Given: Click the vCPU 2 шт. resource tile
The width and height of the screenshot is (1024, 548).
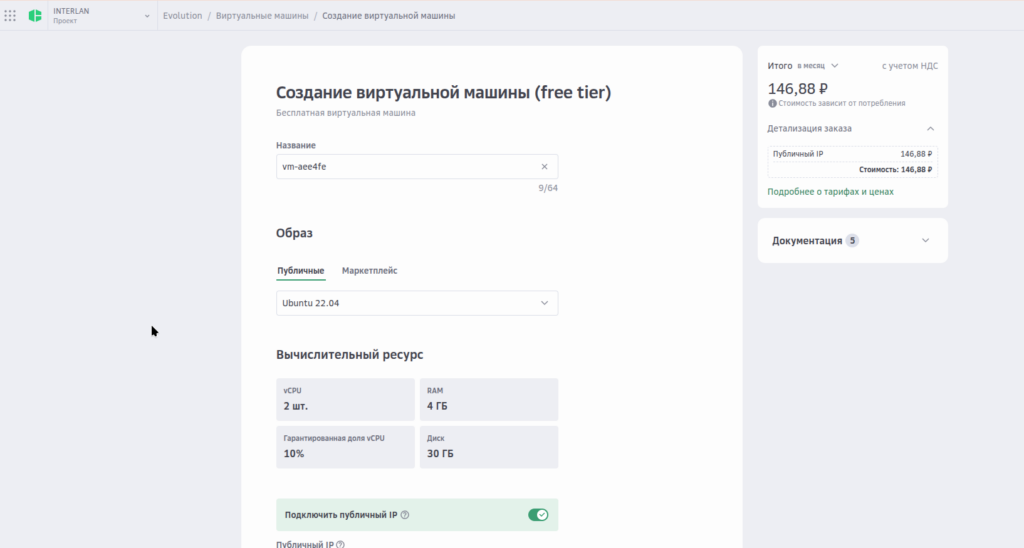Looking at the screenshot, I should 345,399.
